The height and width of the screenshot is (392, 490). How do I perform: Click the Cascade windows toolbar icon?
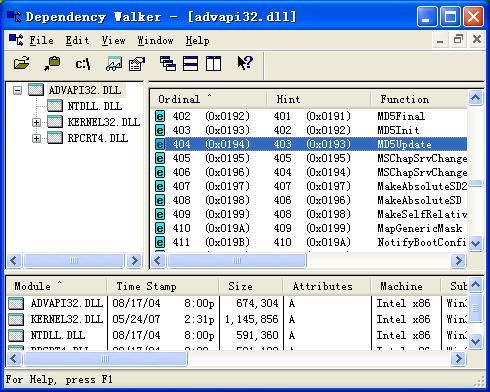click(x=168, y=63)
